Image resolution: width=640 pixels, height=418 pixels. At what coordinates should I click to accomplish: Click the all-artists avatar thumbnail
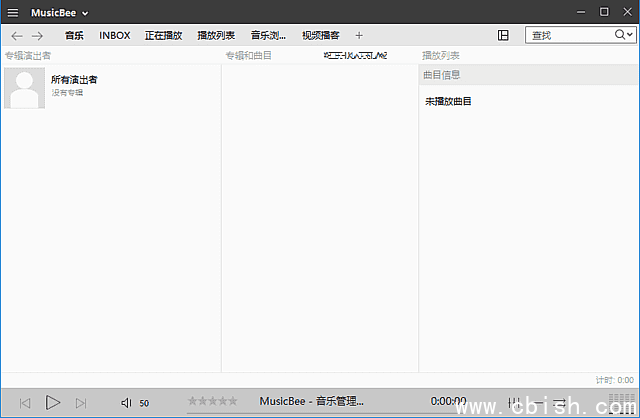(x=24, y=88)
